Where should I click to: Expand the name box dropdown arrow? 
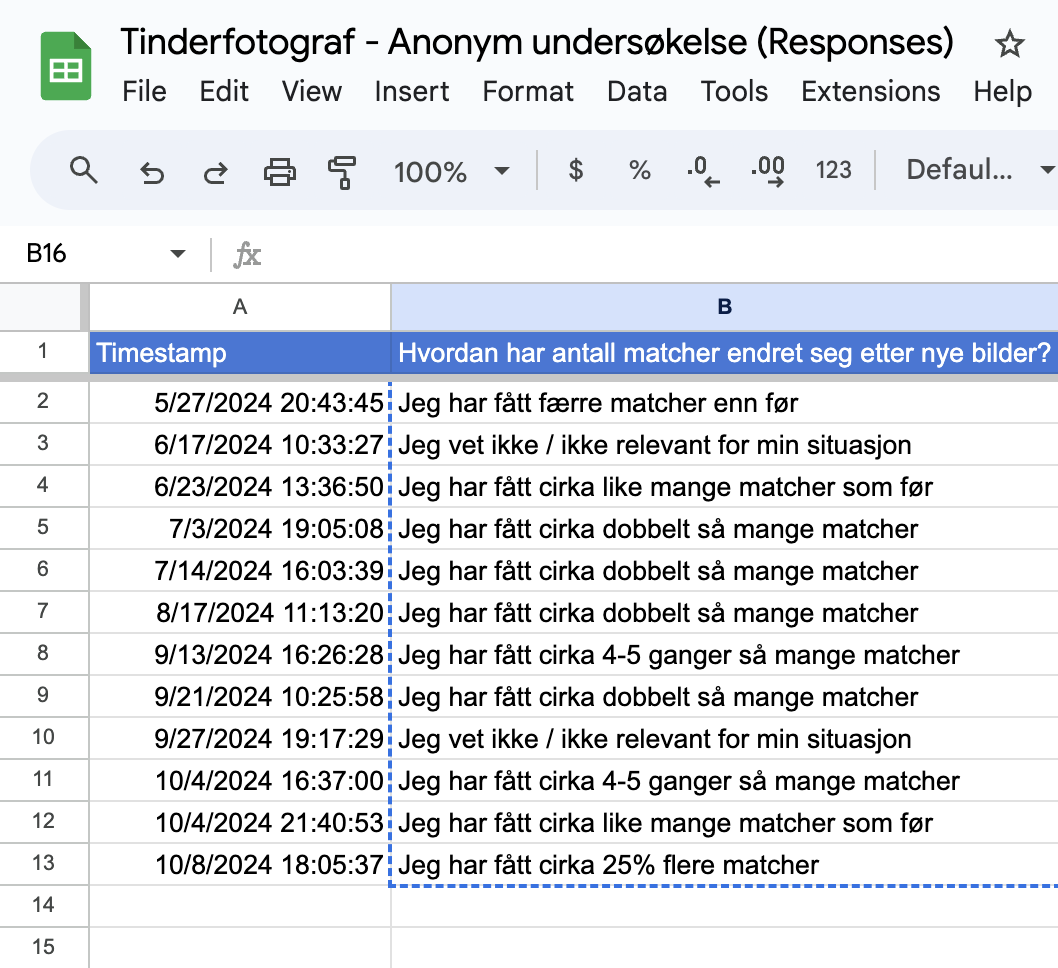pos(176,254)
